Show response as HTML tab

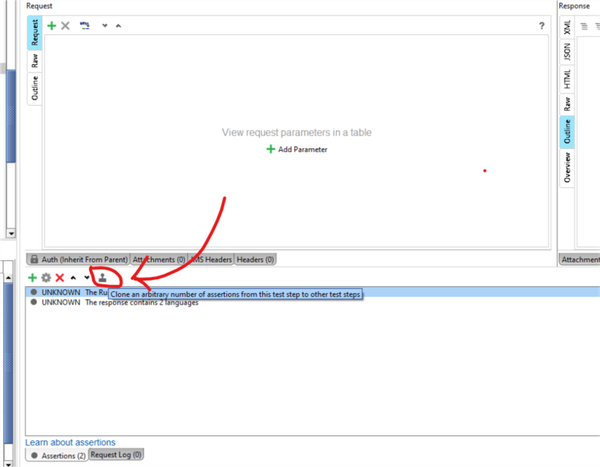point(567,79)
